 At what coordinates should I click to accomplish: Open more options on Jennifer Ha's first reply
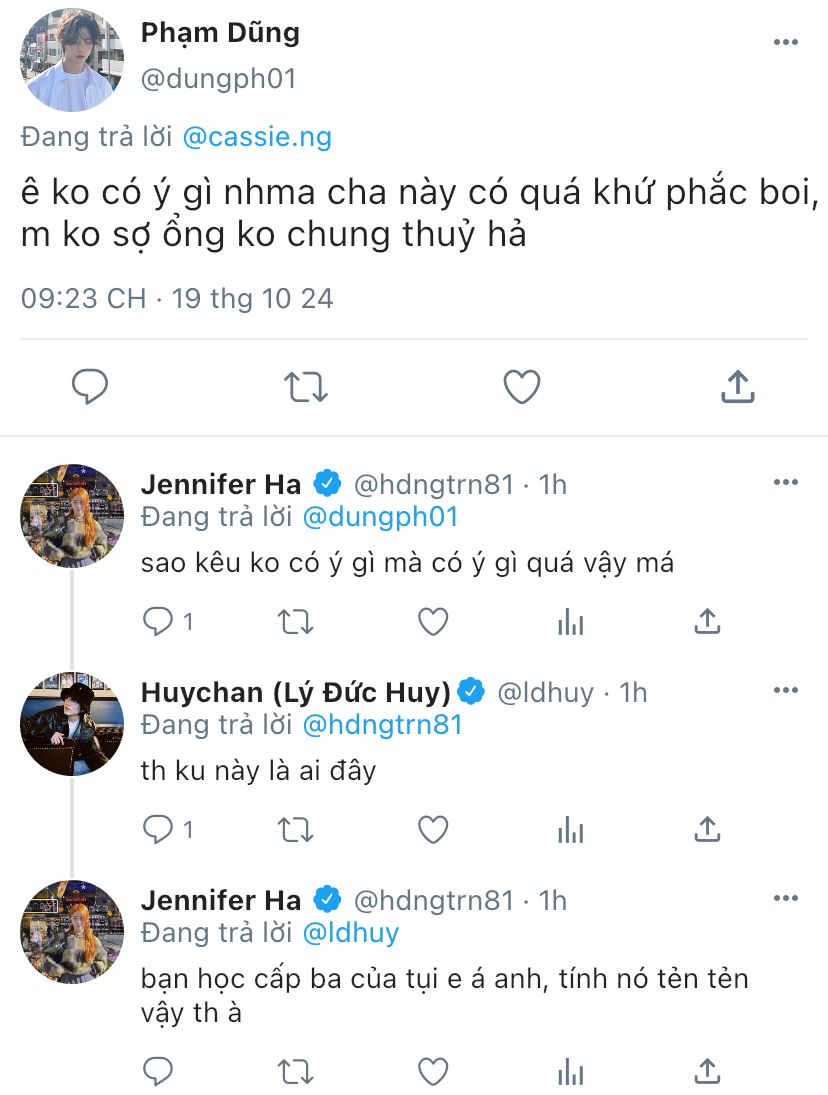(786, 483)
